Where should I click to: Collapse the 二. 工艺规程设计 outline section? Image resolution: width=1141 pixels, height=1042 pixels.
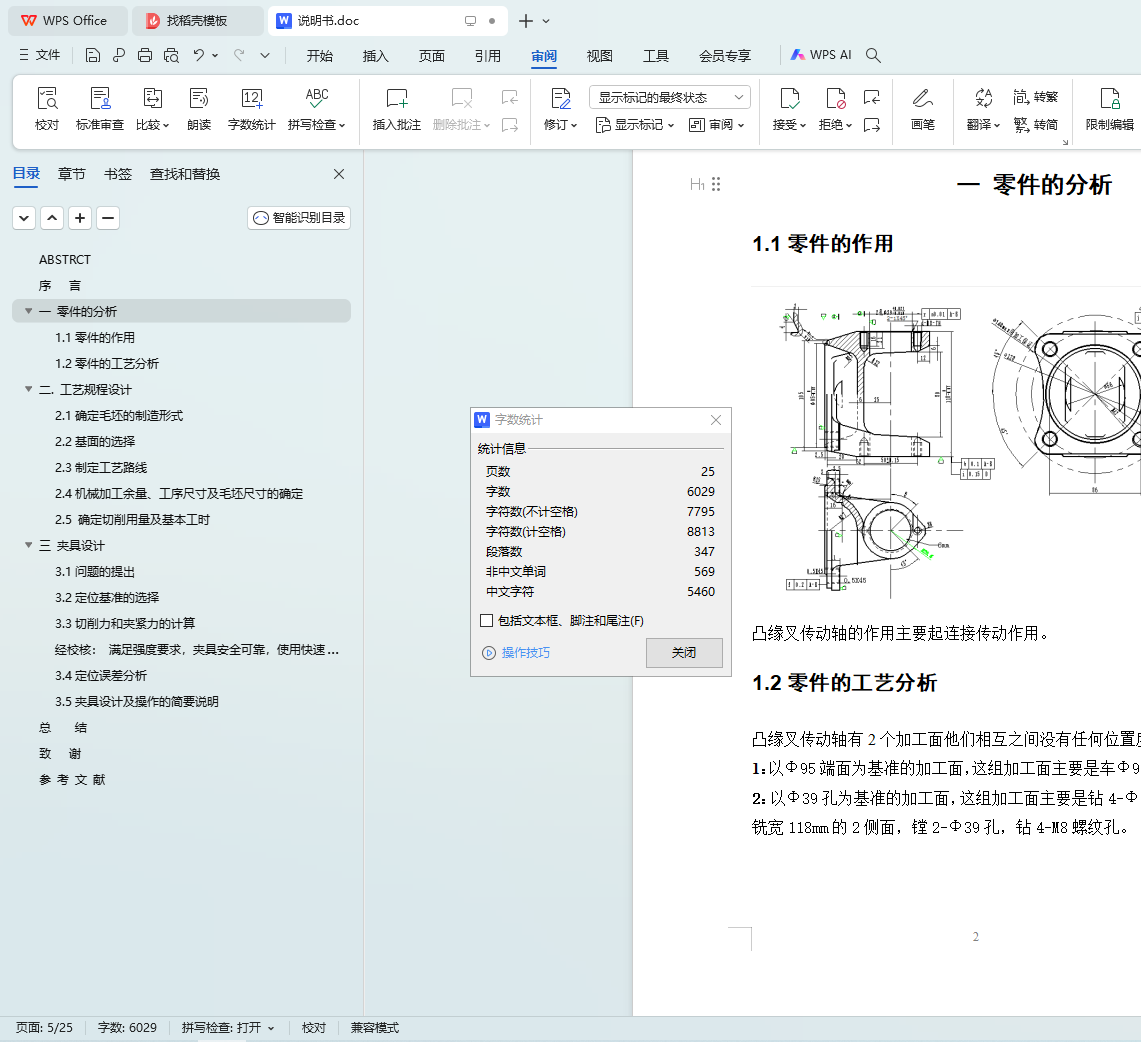pos(29,389)
